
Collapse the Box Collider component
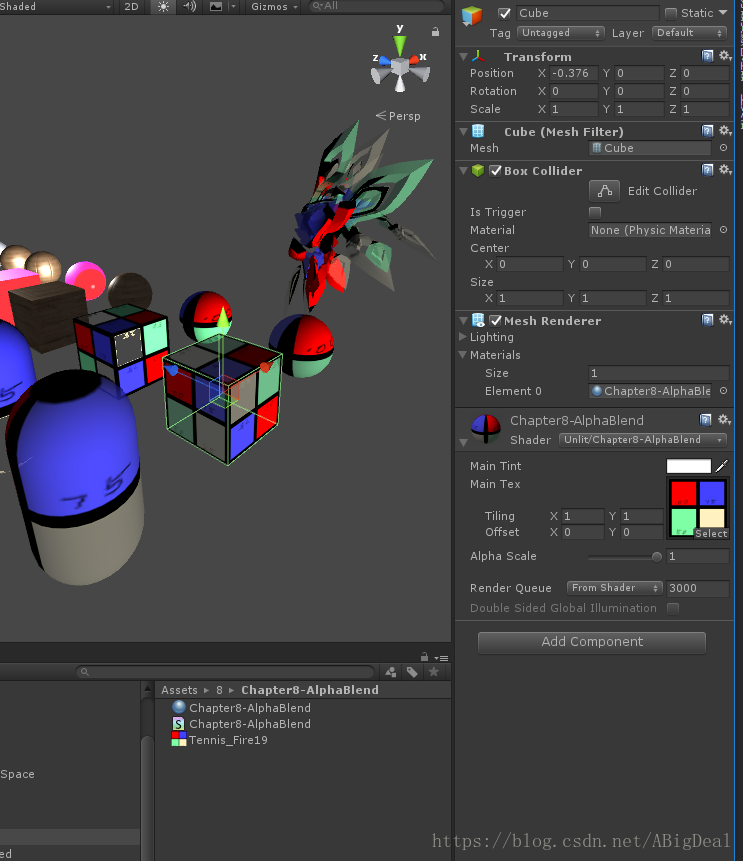pos(463,171)
